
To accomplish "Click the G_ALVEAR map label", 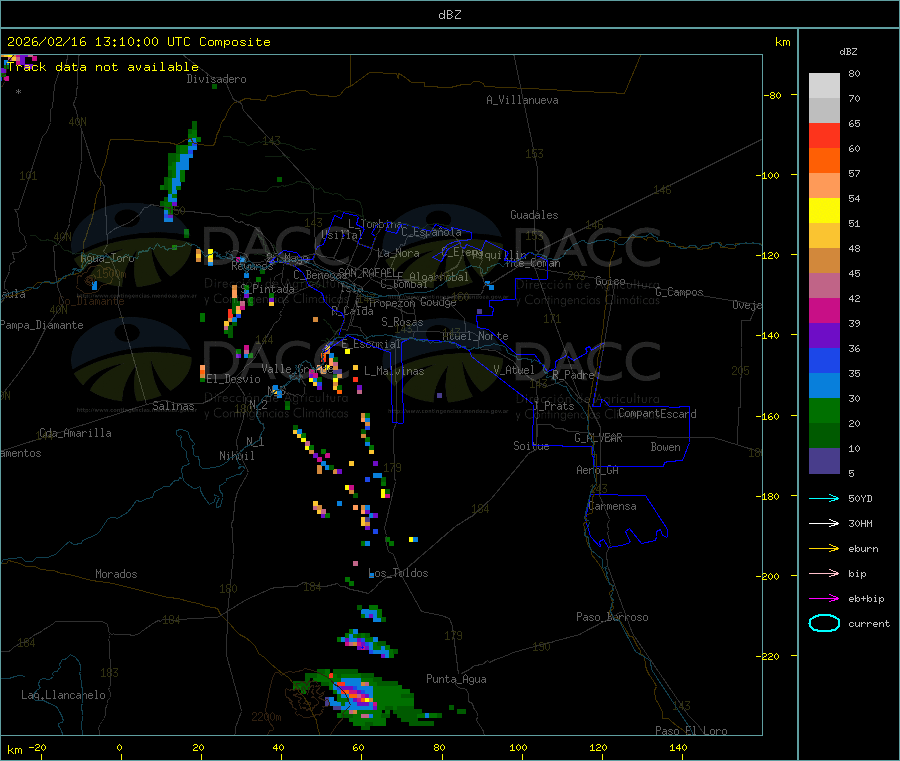I will pos(598,438).
